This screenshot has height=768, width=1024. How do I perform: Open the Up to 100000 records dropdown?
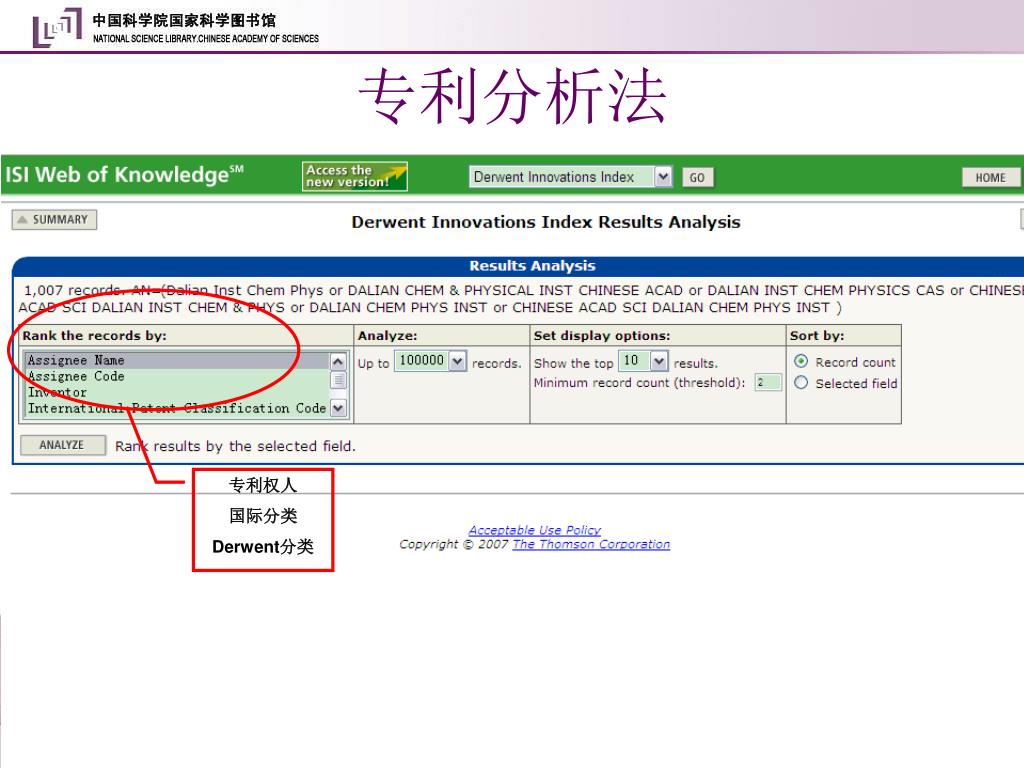click(x=430, y=360)
